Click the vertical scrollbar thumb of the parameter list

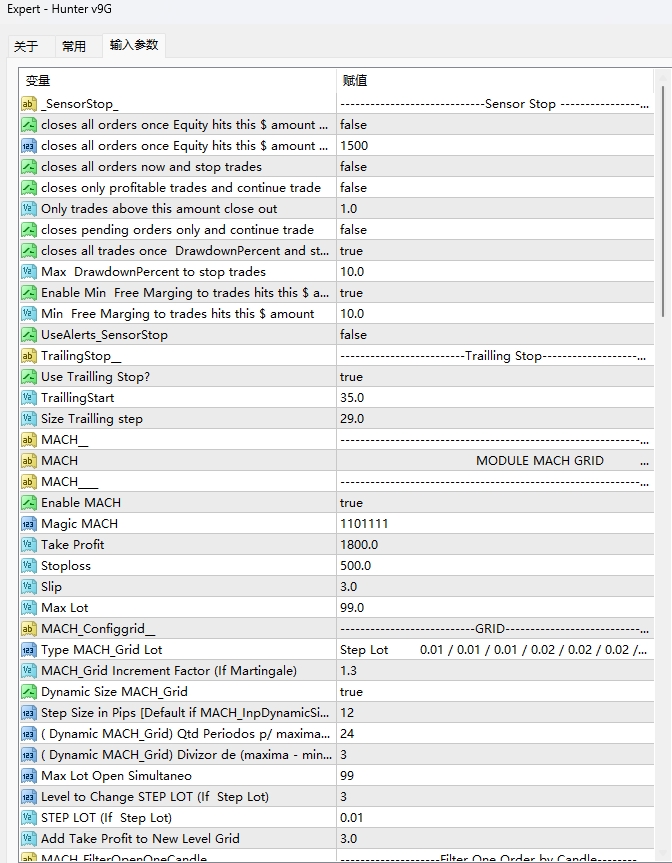tap(663, 201)
